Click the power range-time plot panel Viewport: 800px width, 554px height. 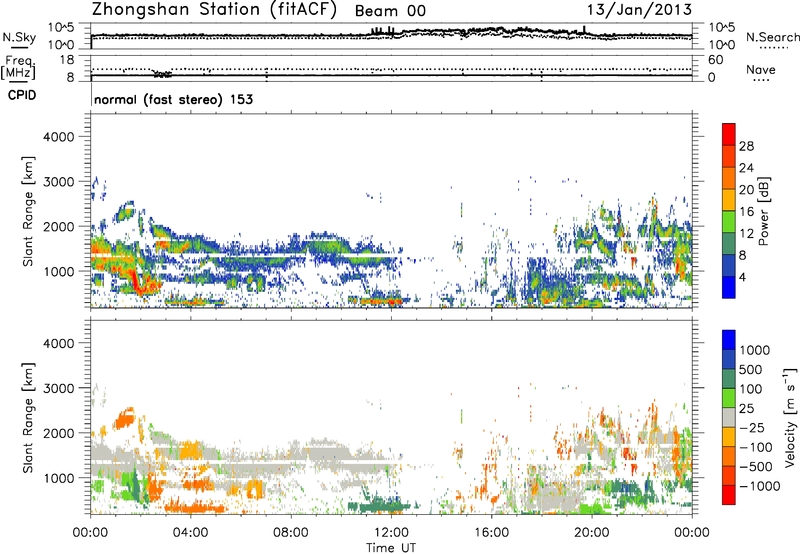click(391, 210)
